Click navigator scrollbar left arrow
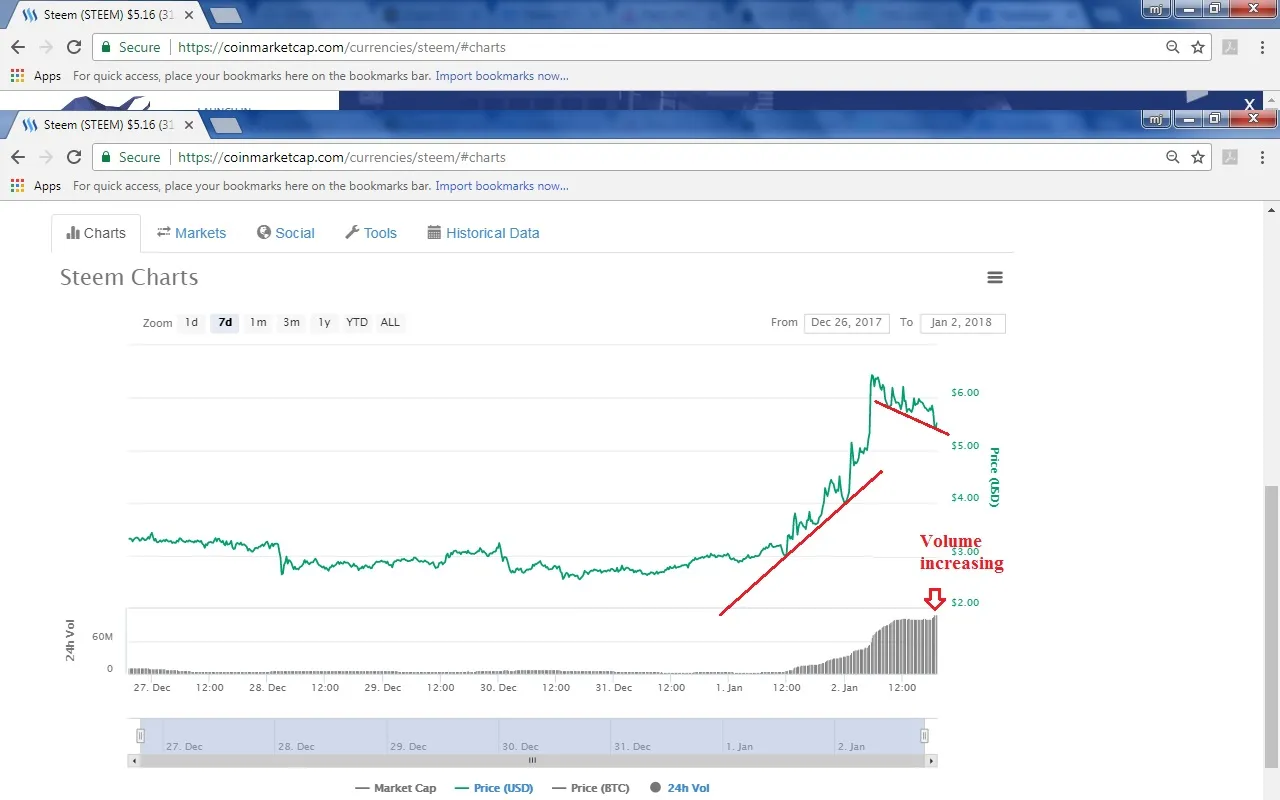This screenshot has height=800, width=1280. coord(133,761)
